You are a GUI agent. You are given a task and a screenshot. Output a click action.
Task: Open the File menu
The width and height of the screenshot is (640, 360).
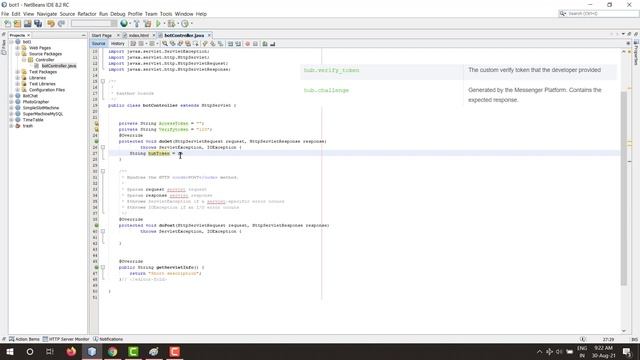pos(5,14)
